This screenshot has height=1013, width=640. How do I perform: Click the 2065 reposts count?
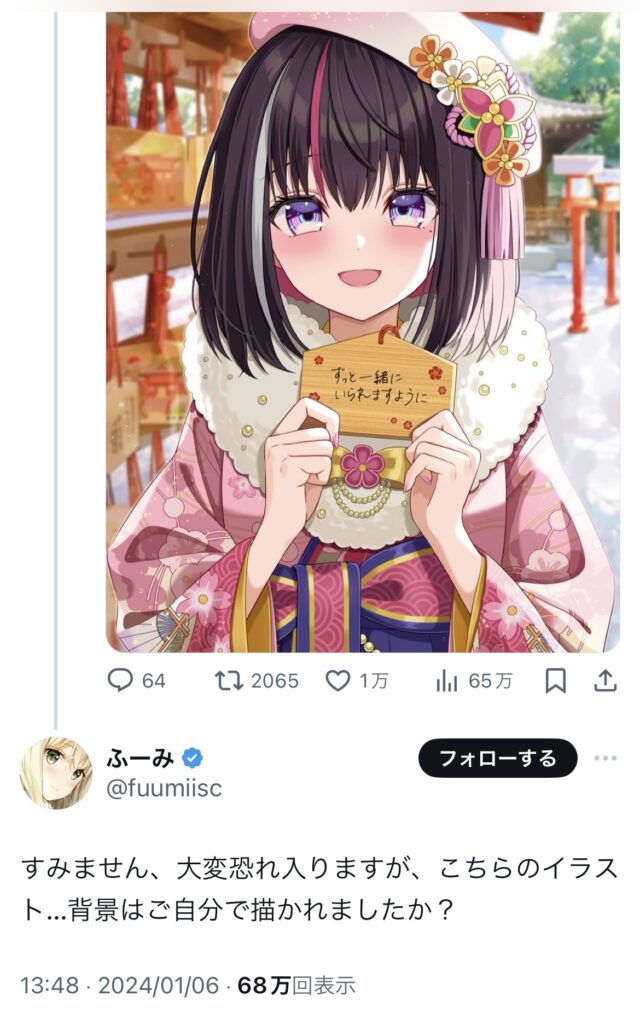[274, 681]
